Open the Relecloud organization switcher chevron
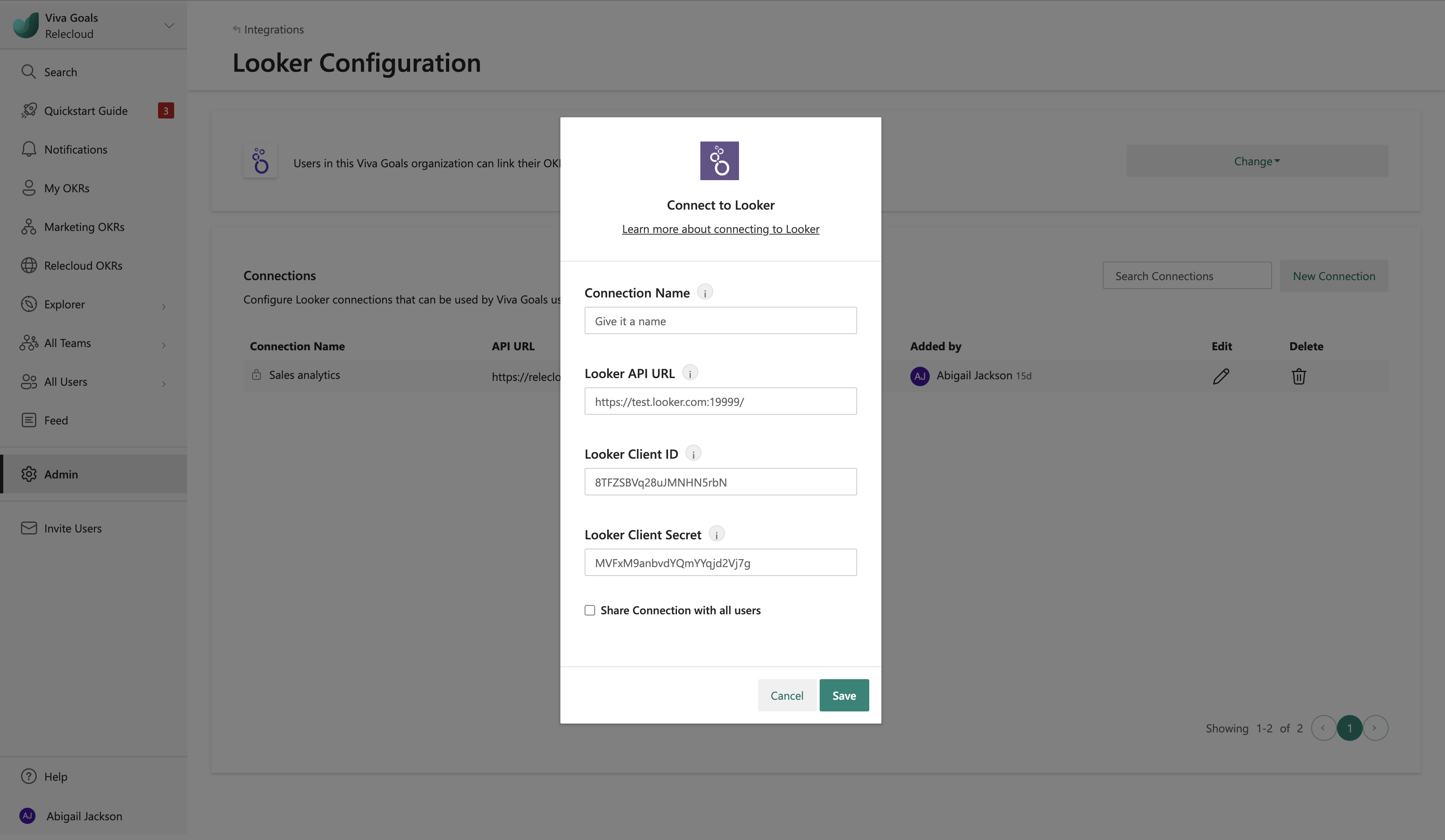This screenshot has width=1445, height=840. coord(169,25)
